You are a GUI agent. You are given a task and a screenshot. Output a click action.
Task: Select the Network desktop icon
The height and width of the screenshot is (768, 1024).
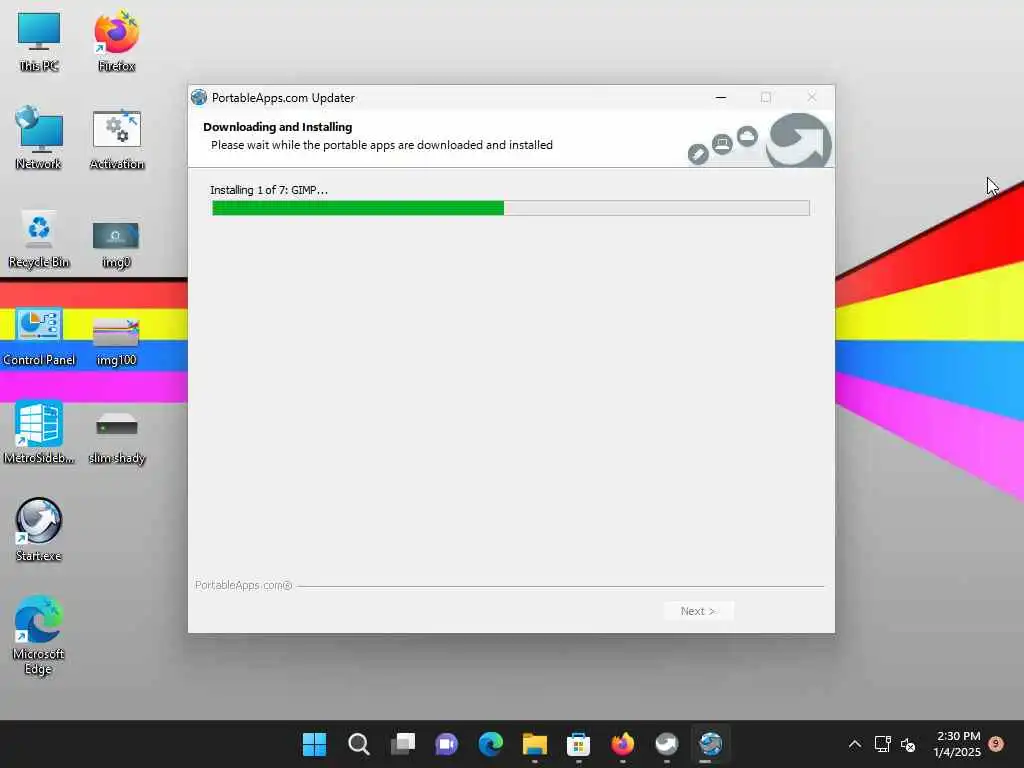39,138
